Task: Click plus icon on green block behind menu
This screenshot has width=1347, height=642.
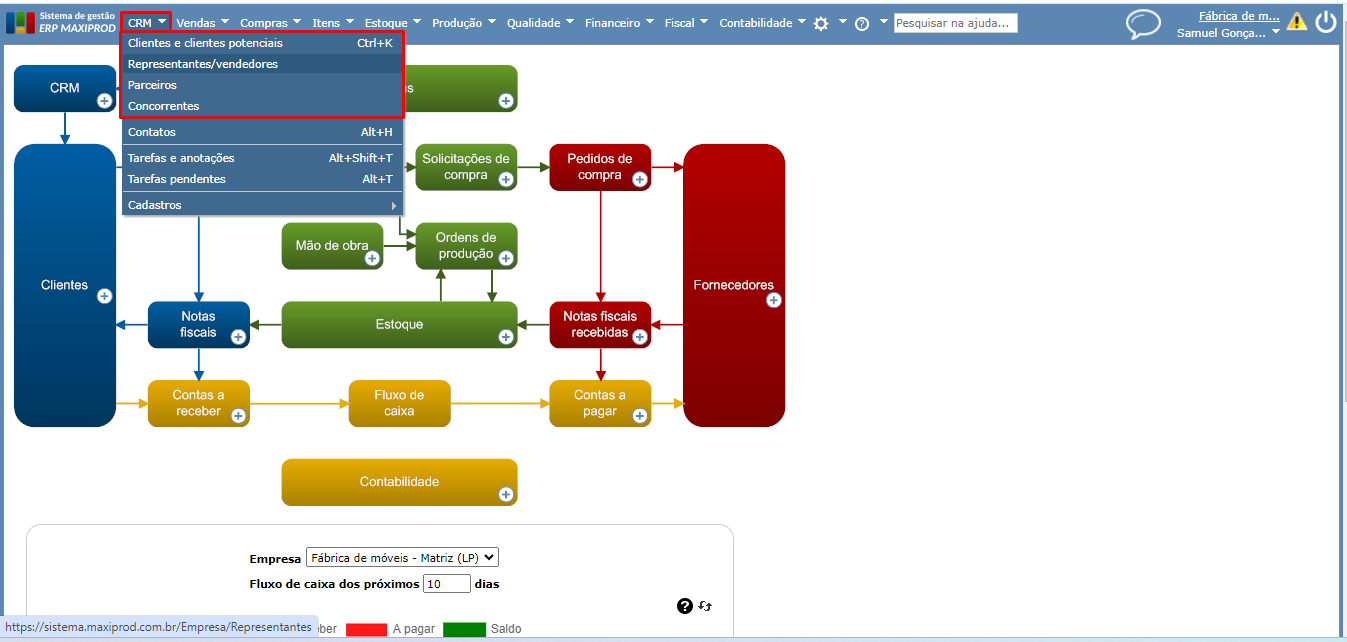Action: pos(506,101)
